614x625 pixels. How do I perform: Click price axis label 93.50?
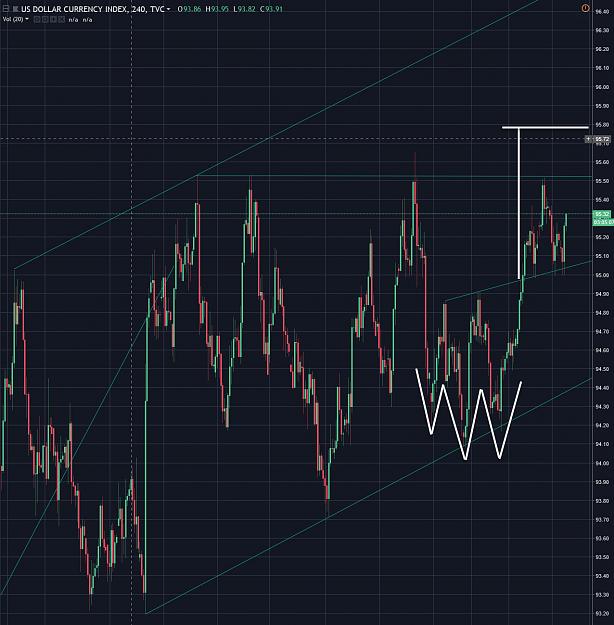602,557
